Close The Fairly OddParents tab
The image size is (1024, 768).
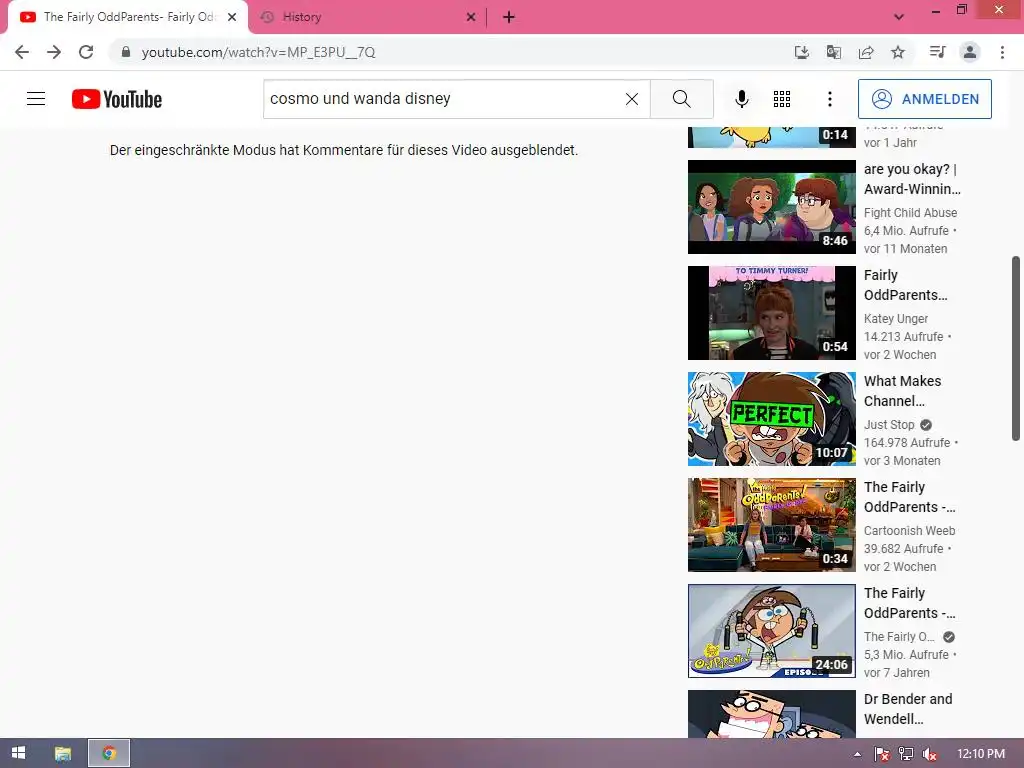(x=232, y=17)
